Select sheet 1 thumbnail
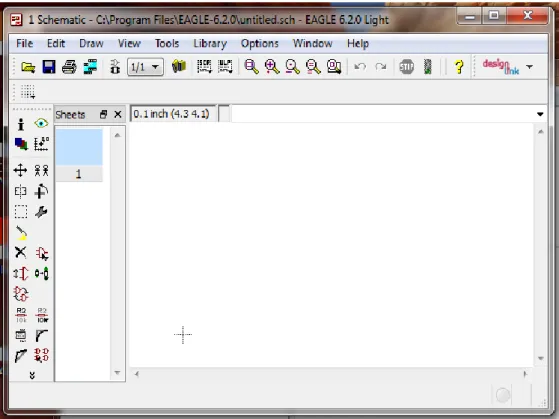 coord(79,155)
